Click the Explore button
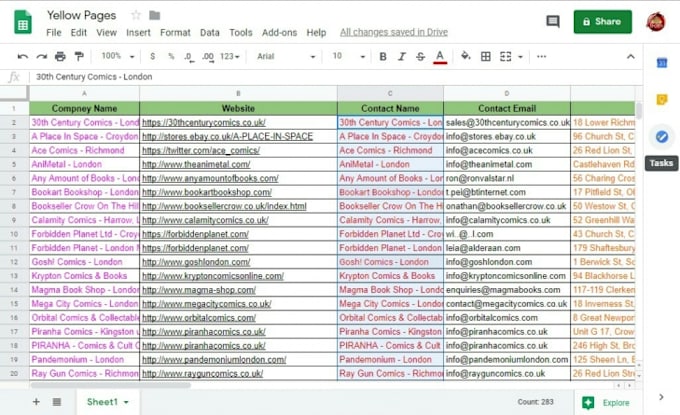This screenshot has height=415, width=680. coord(606,403)
